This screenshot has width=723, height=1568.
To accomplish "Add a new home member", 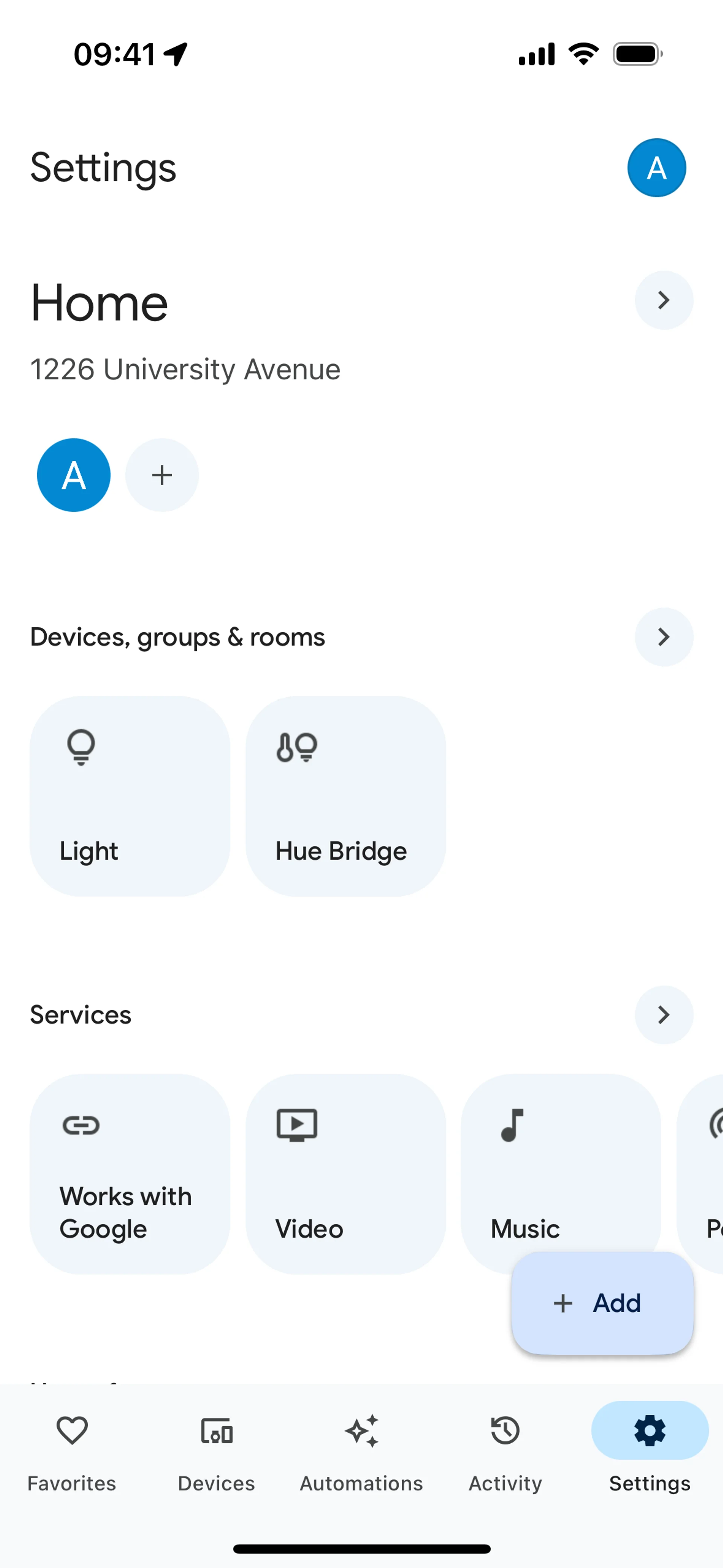I will pyautogui.click(x=162, y=475).
